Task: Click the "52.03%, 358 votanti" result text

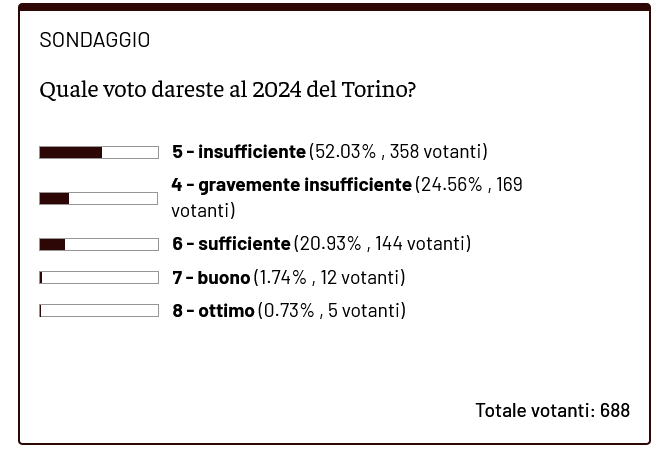Action: point(398,152)
